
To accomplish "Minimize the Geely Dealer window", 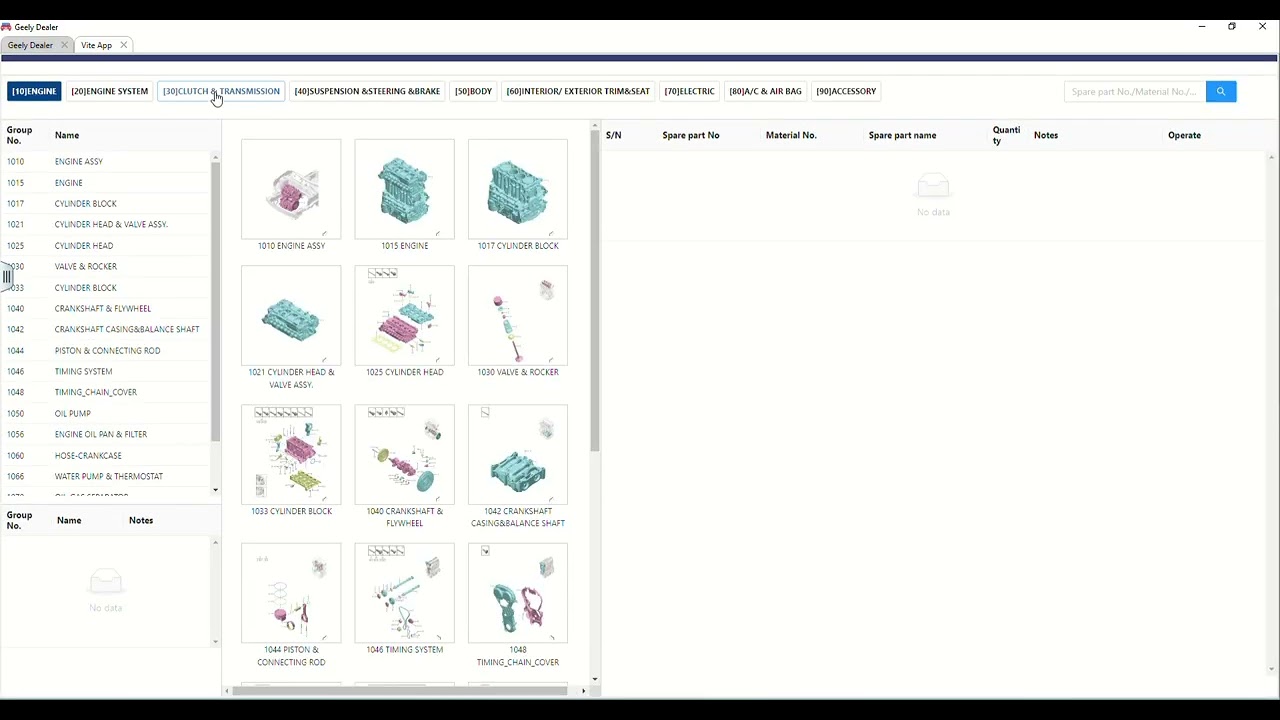I will (x=1201, y=27).
